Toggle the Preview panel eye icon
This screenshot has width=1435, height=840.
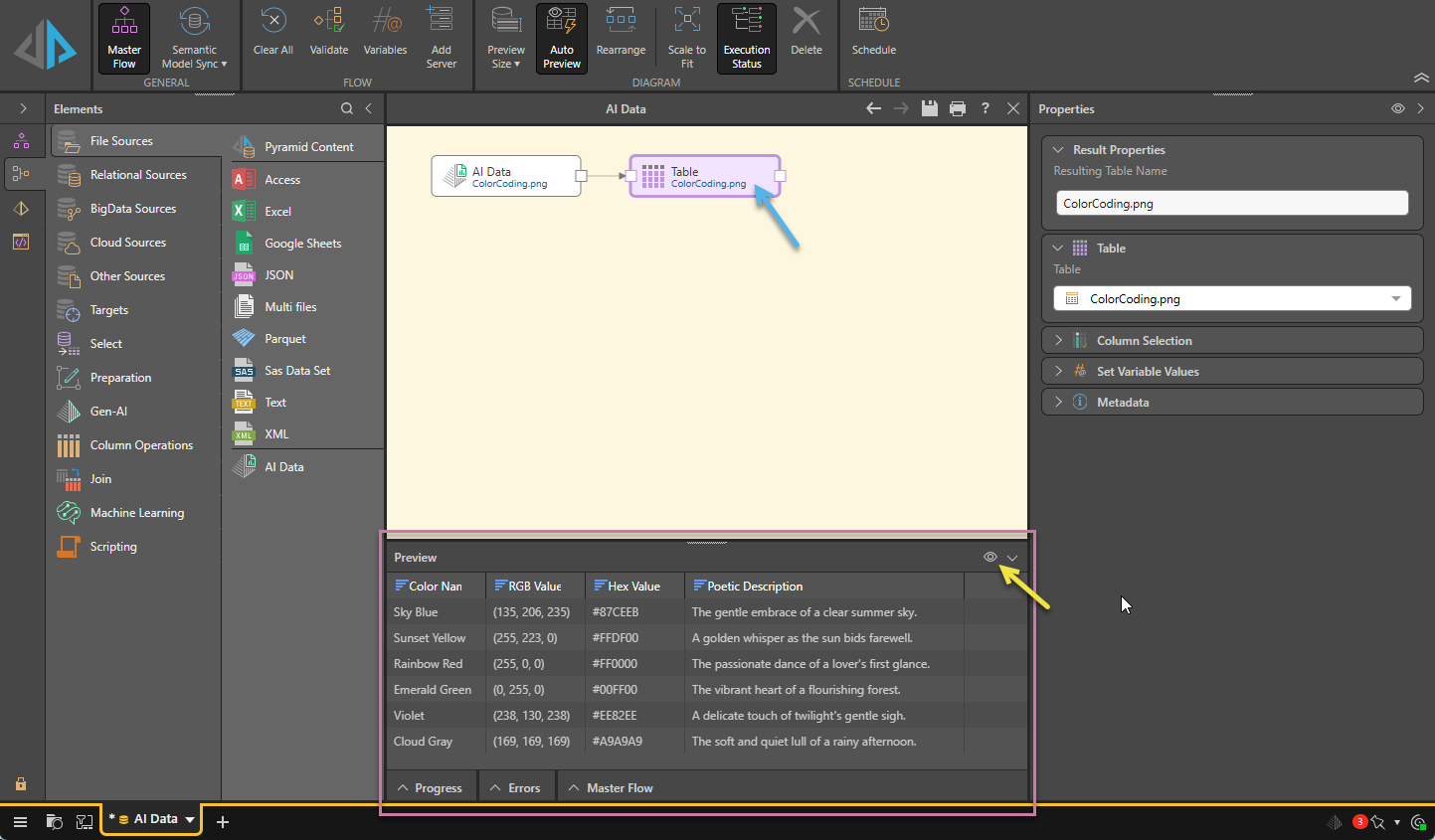[989, 557]
